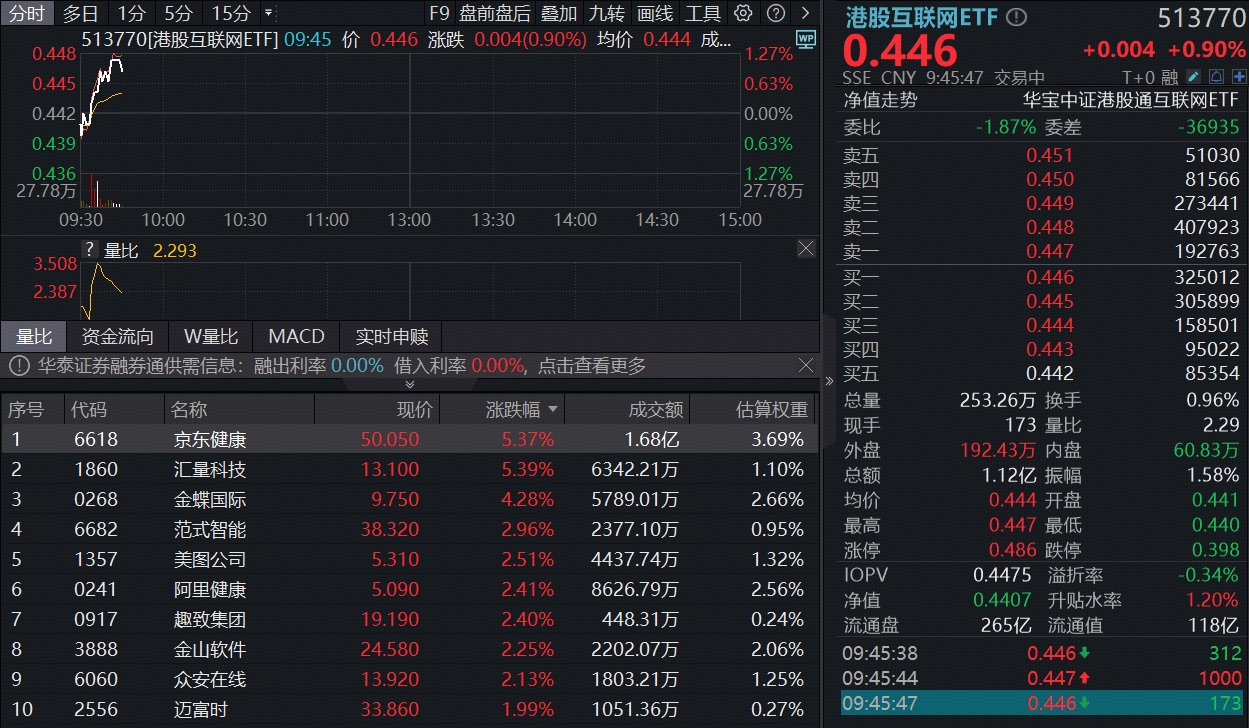Image resolution: width=1249 pixels, height=728 pixels.
Task: Dismiss the 华泰证券融券通 info banner
Action: (805, 366)
